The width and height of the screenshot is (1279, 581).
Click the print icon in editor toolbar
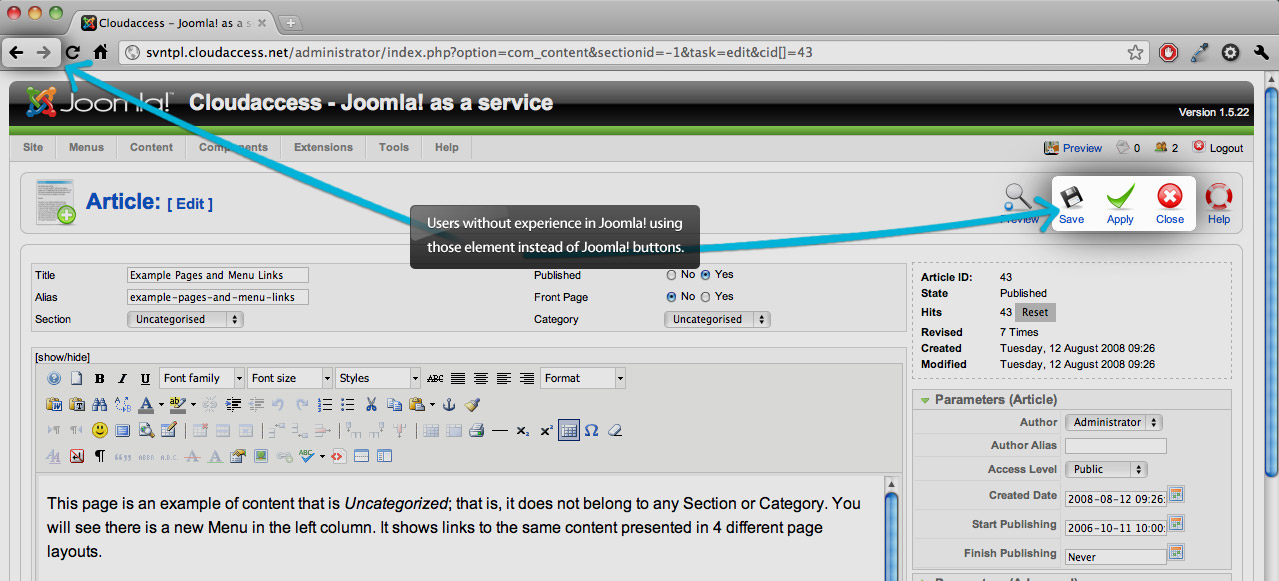tap(477, 431)
